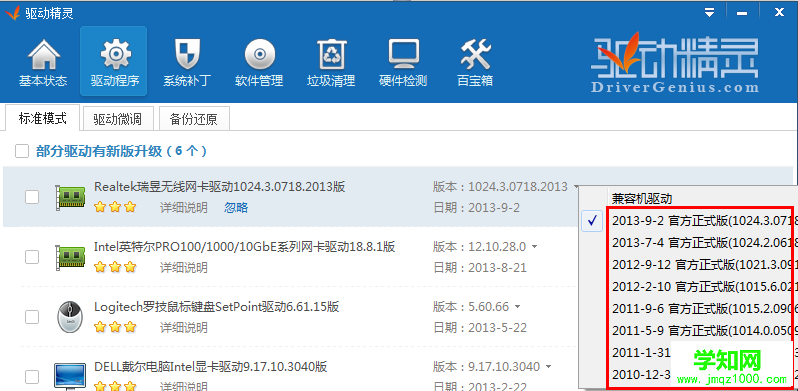This screenshot has height=391, width=798.
Task: Click the Logitech mouse device icon
Action: 70,317
